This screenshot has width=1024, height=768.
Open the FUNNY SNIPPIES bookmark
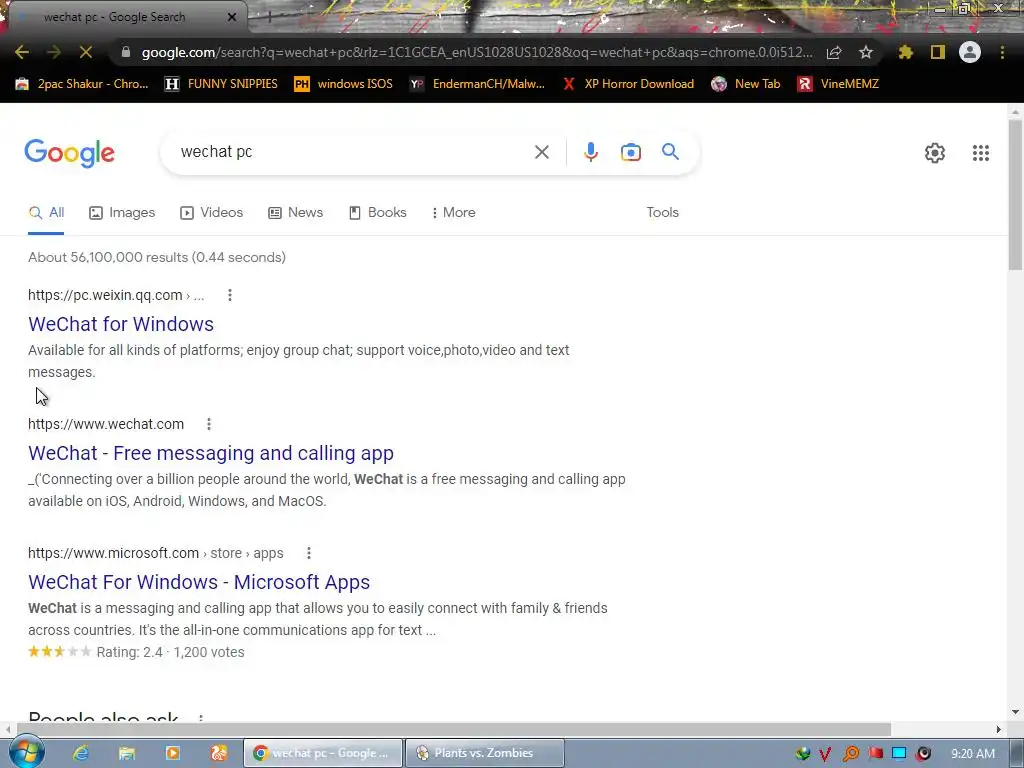[221, 84]
